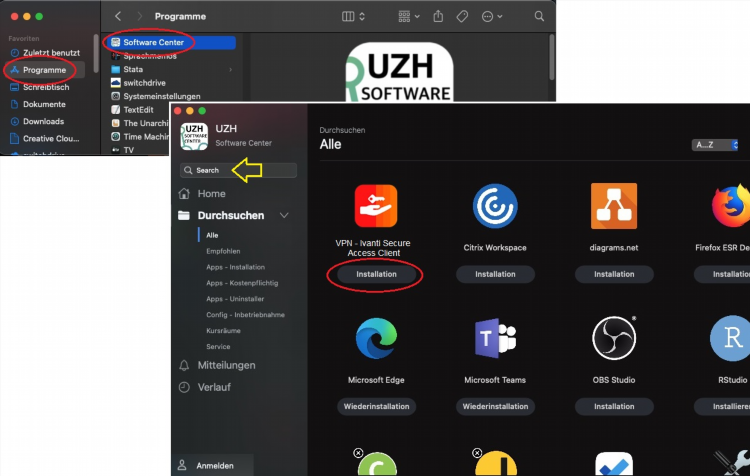Click Anmelden at the sidebar bottom
The height and width of the screenshot is (476, 750).
coord(215,465)
